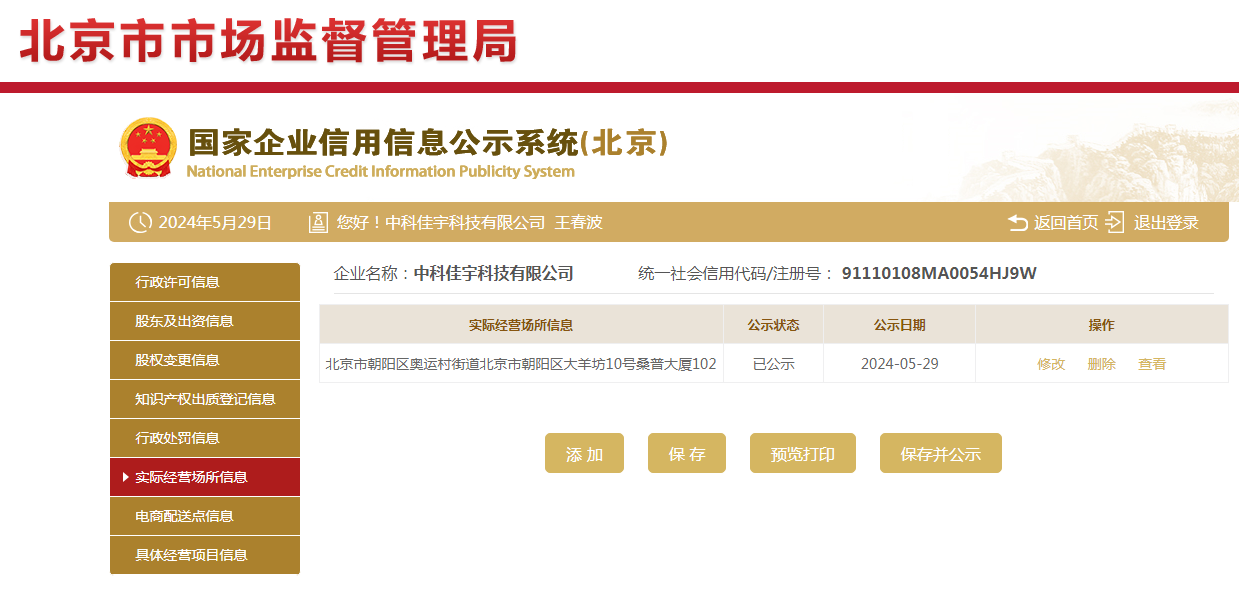Click the company name 中科佳宇科技有限公司 value
The width and height of the screenshot is (1239, 607).
494,273
